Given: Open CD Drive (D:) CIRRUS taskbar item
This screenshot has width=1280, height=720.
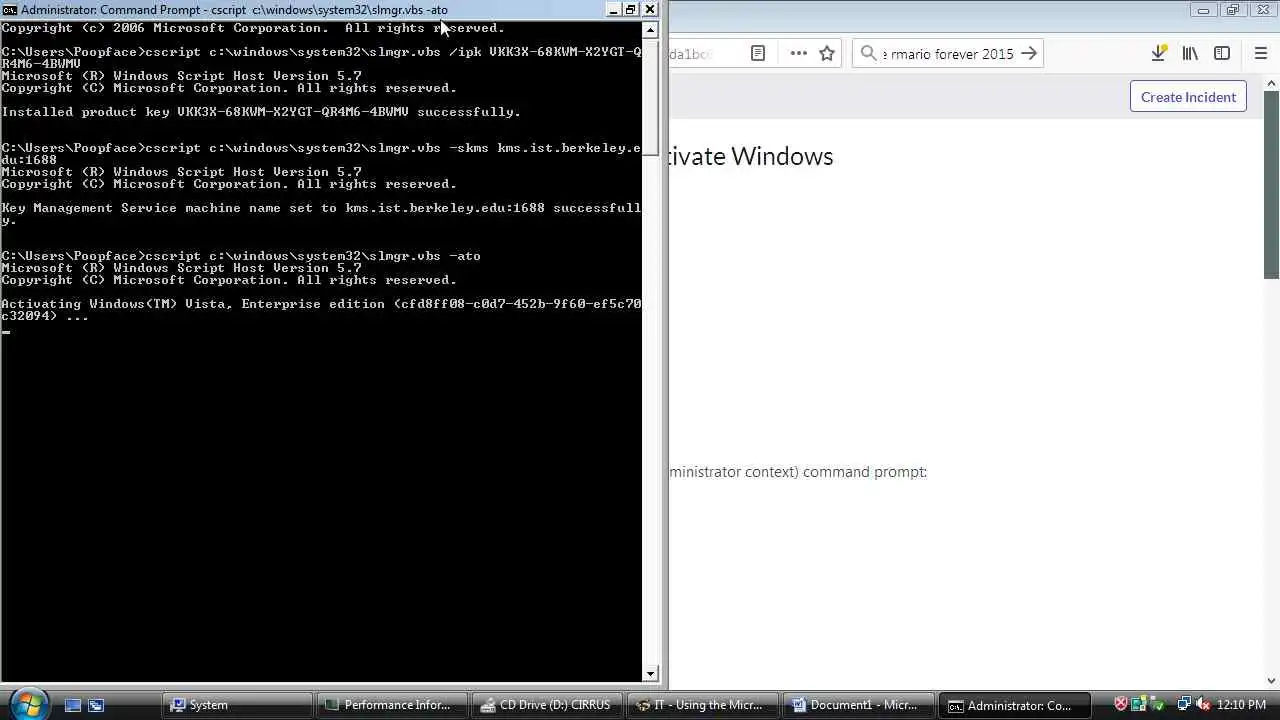Looking at the screenshot, I should (548, 705).
